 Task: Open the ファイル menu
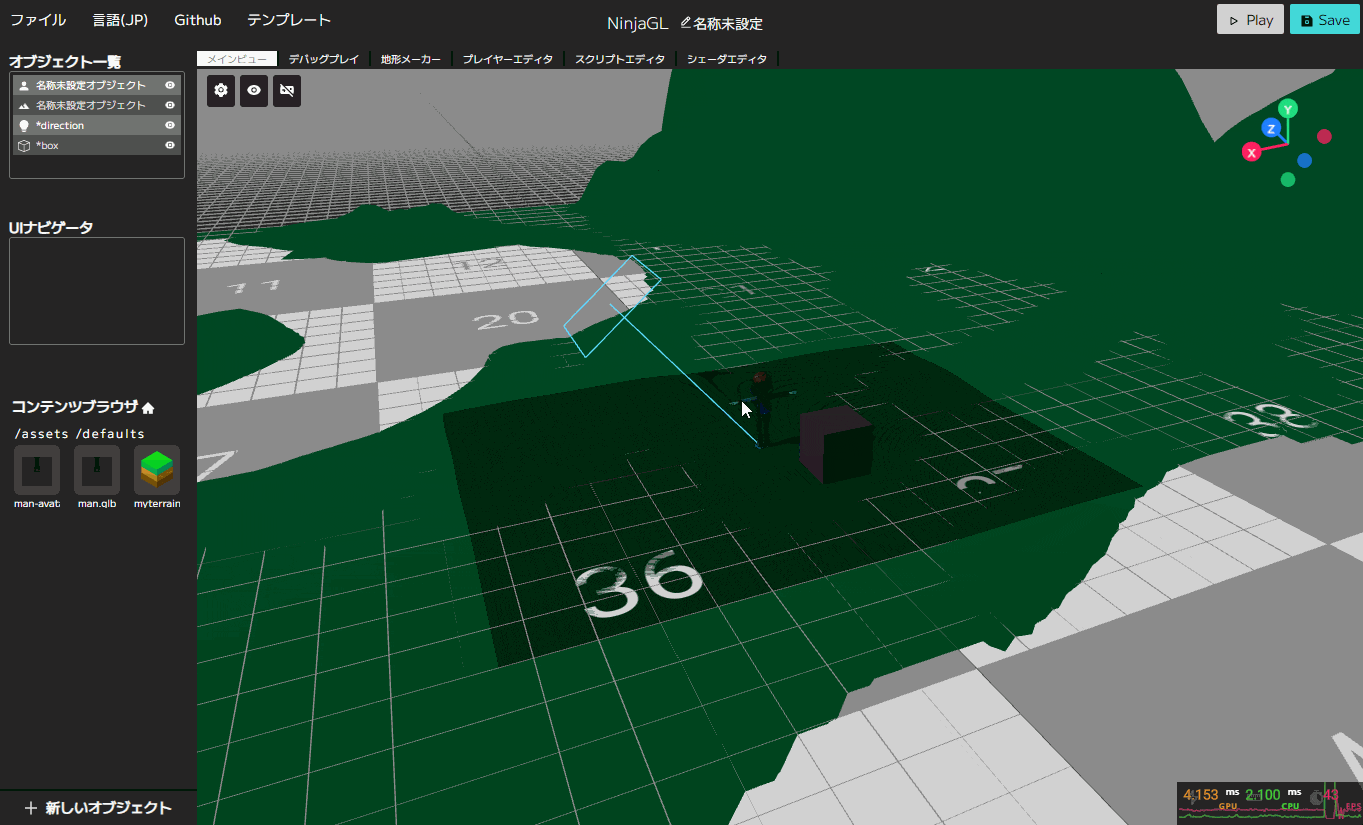coord(37,19)
